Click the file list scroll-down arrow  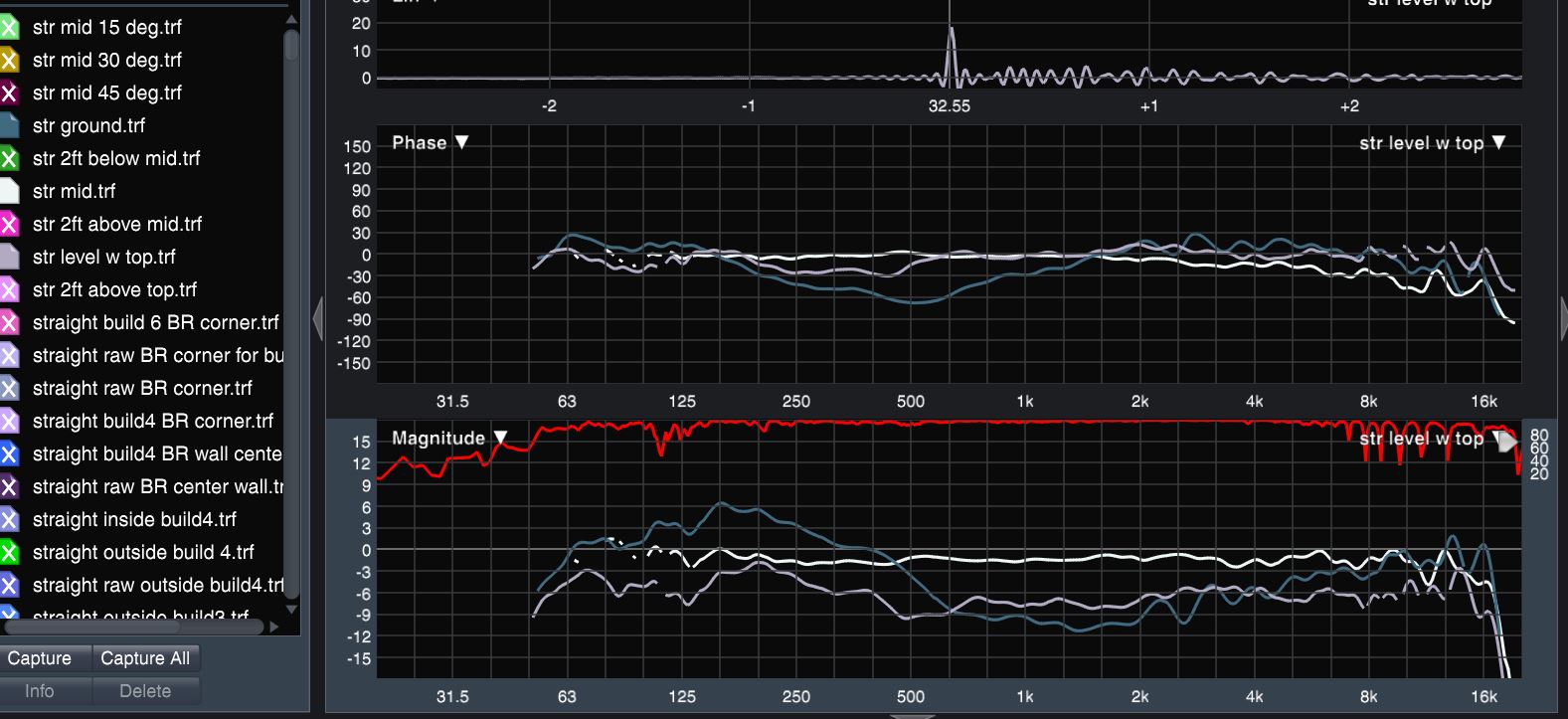click(291, 608)
